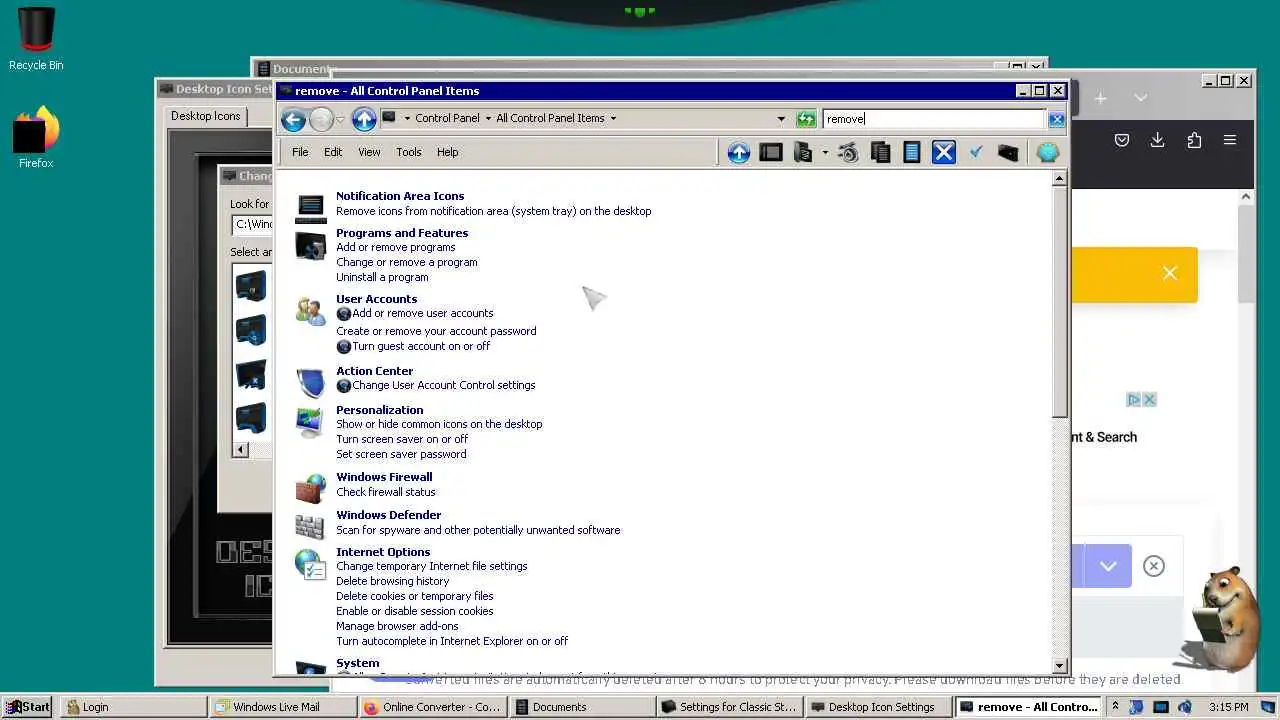Click 'Turn screen saver on or off'
The image size is (1280, 720).
click(402, 439)
